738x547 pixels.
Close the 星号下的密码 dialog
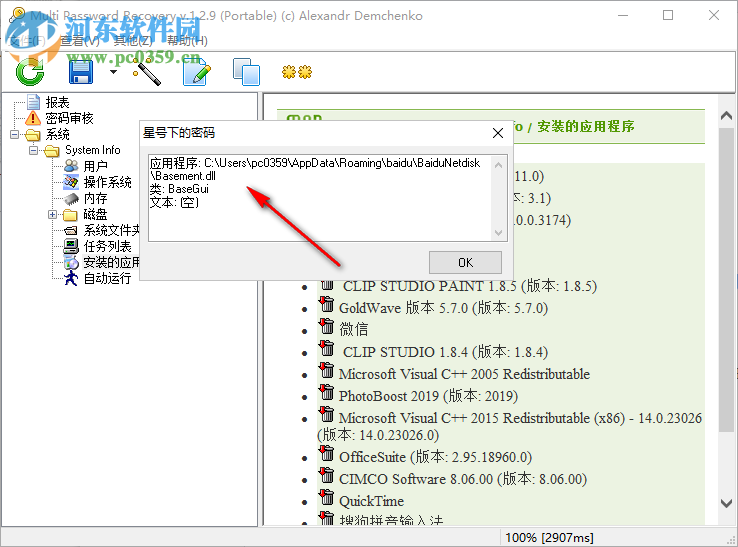tap(498, 133)
